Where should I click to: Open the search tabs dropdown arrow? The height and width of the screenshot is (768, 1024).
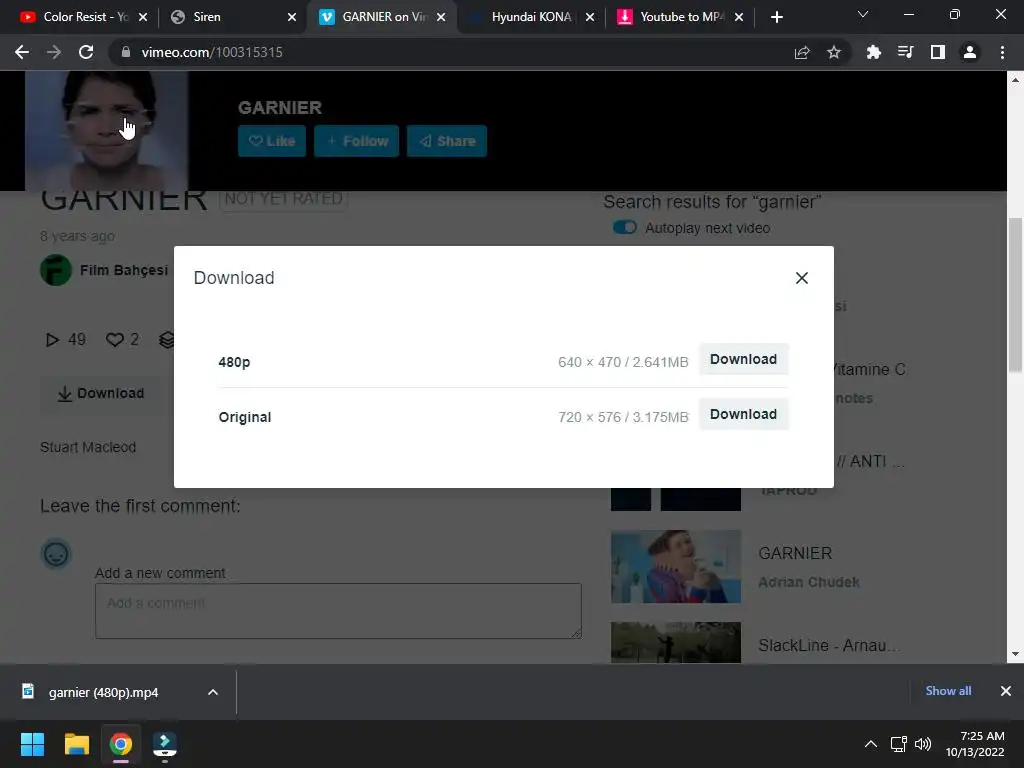(x=863, y=14)
